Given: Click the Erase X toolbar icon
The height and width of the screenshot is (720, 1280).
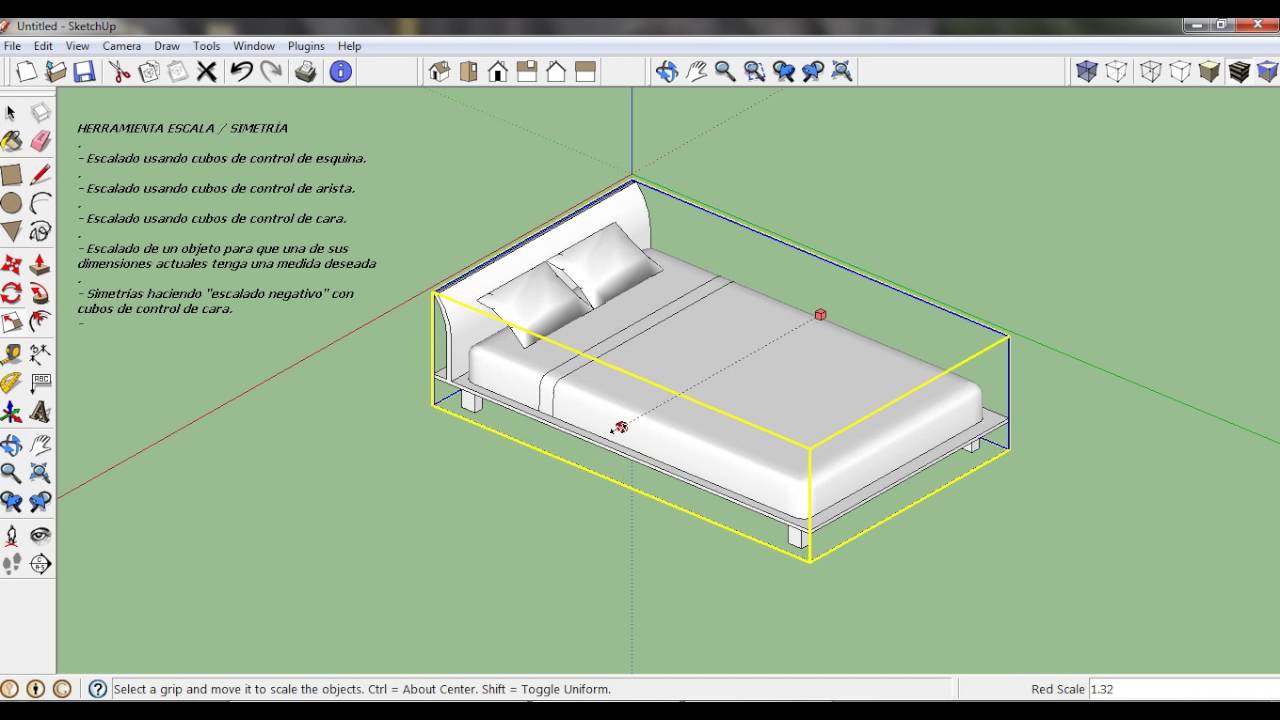Looking at the screenshot, I should click(x=207, y=71).
